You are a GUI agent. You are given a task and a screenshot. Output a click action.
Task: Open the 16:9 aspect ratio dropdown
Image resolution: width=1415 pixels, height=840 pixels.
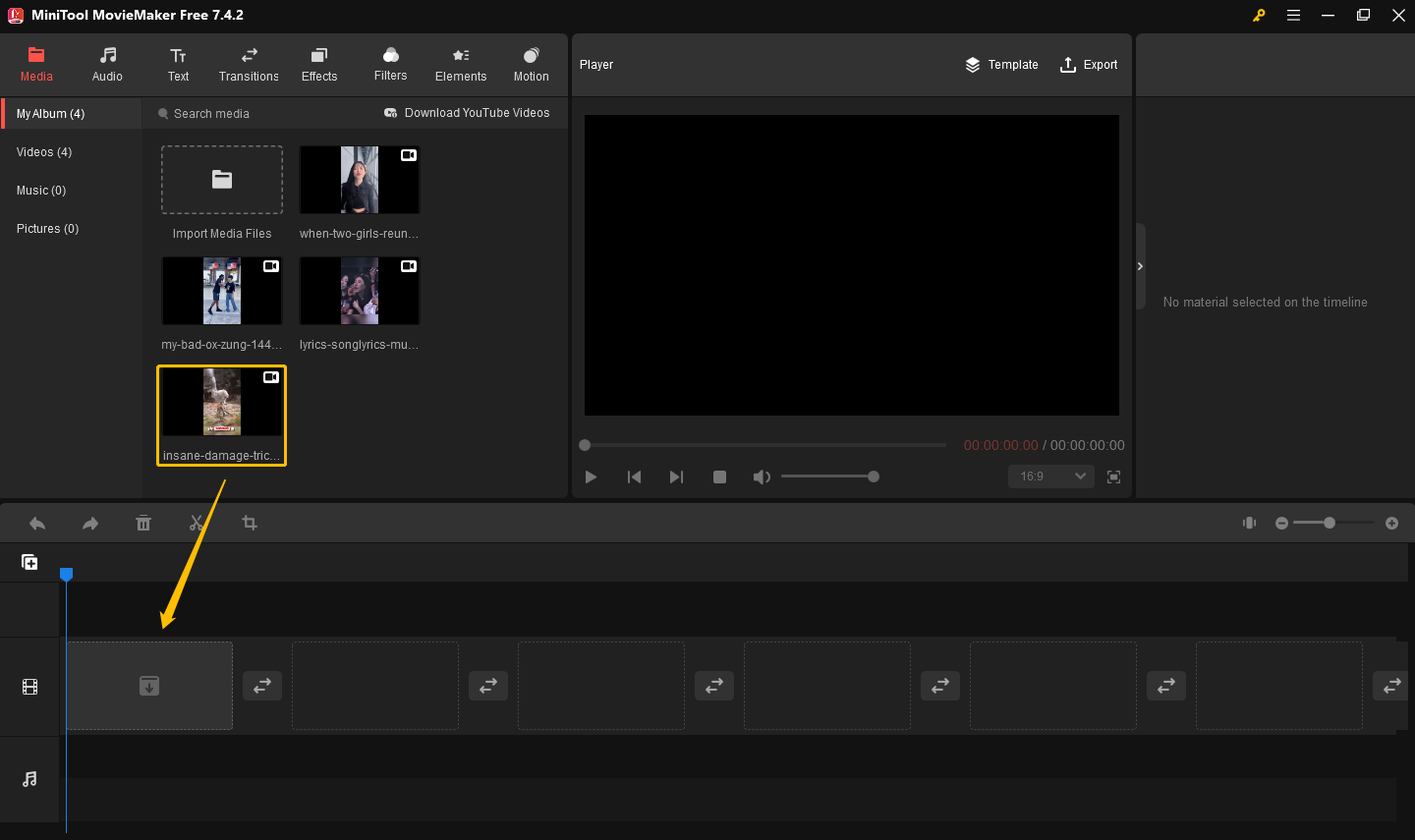click(1050, 476)
